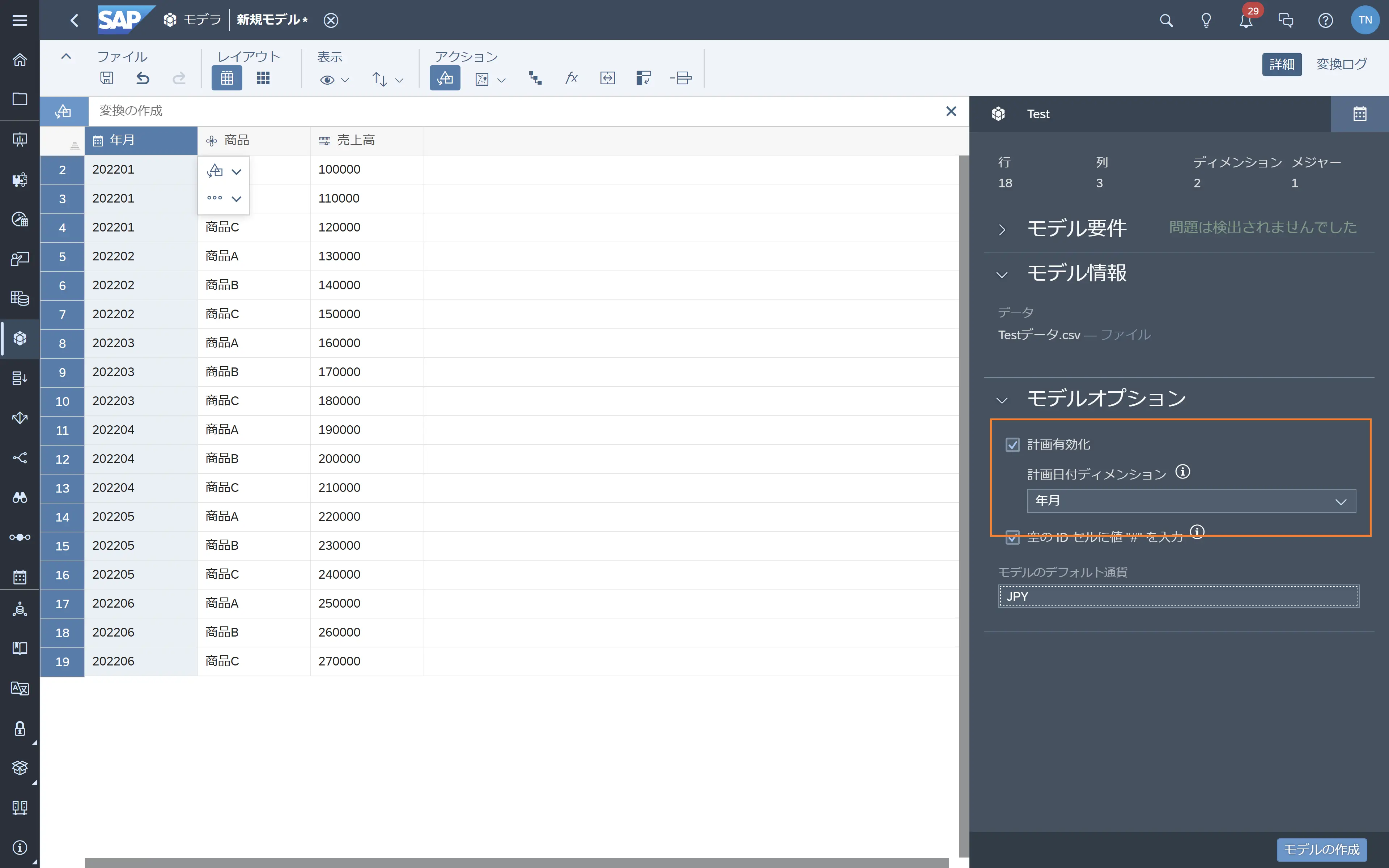Collapse the toolbar with up chevron
The height and width of the screenshot is (868, 1389).
66,56
